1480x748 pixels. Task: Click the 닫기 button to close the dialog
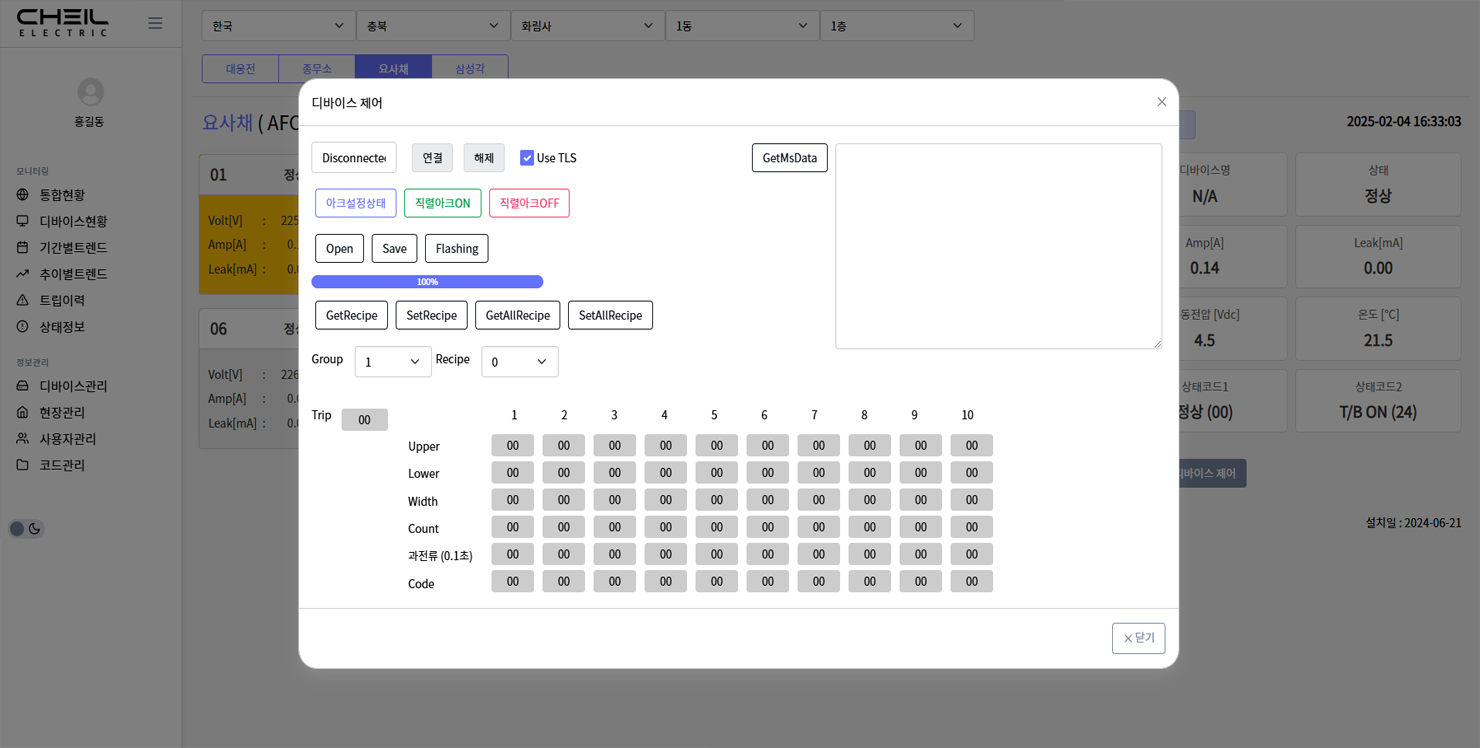click(1138, 638)
